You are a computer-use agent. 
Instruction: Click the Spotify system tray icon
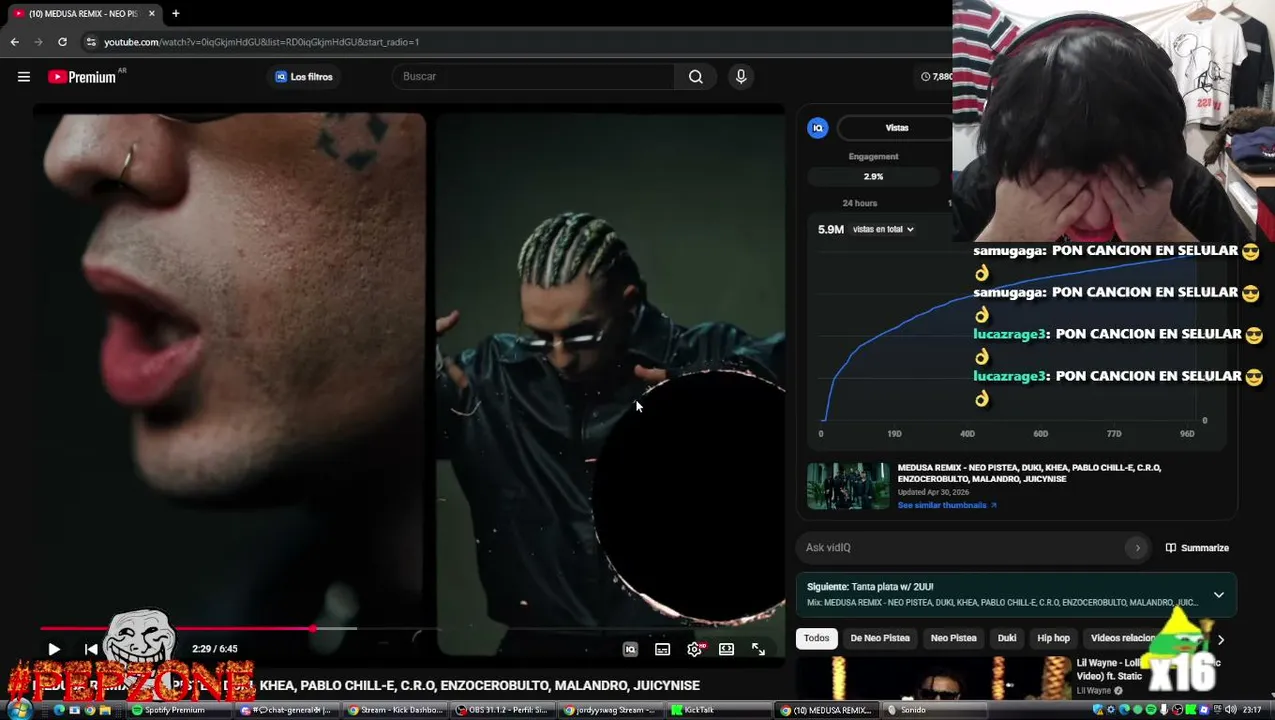1151,710
